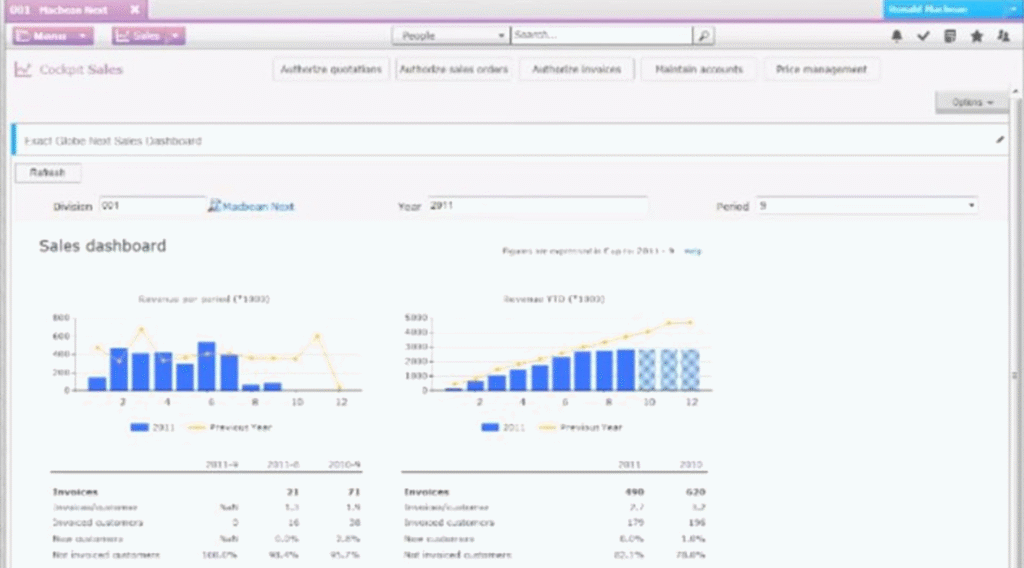Open the Sales dropdown menu

(148, 36)
